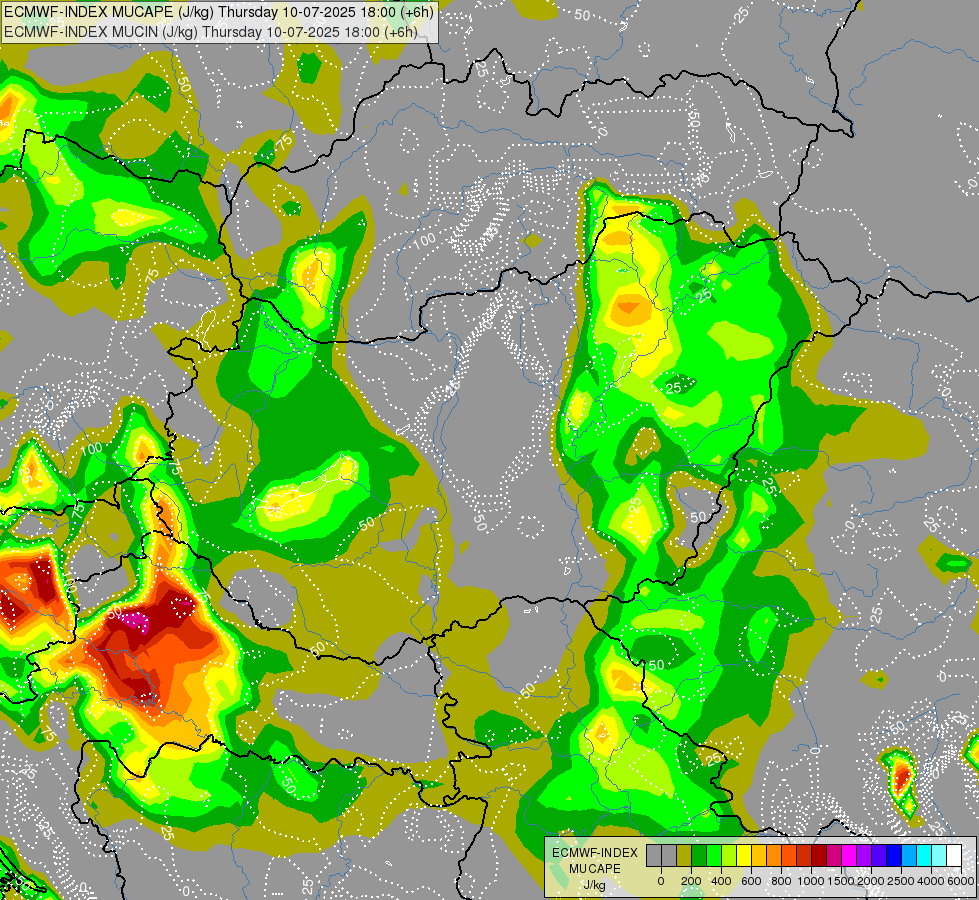Select the yellow-green legend swatch
Screen dimensions: 979x900
coord(729,856)
